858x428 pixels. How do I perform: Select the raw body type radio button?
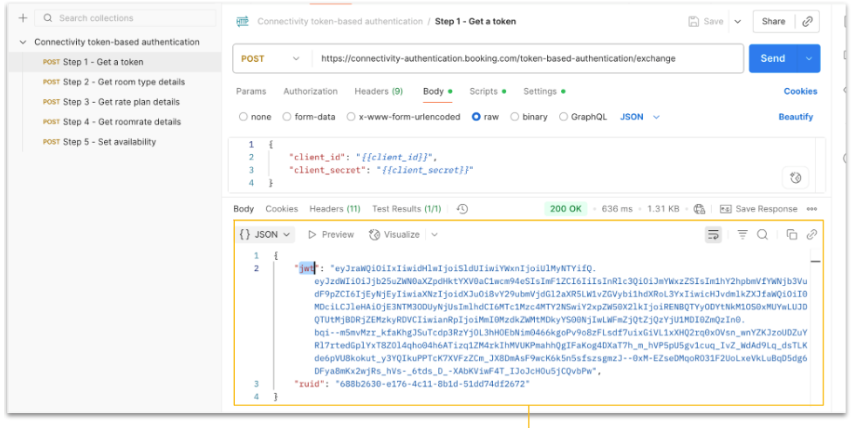476,117
